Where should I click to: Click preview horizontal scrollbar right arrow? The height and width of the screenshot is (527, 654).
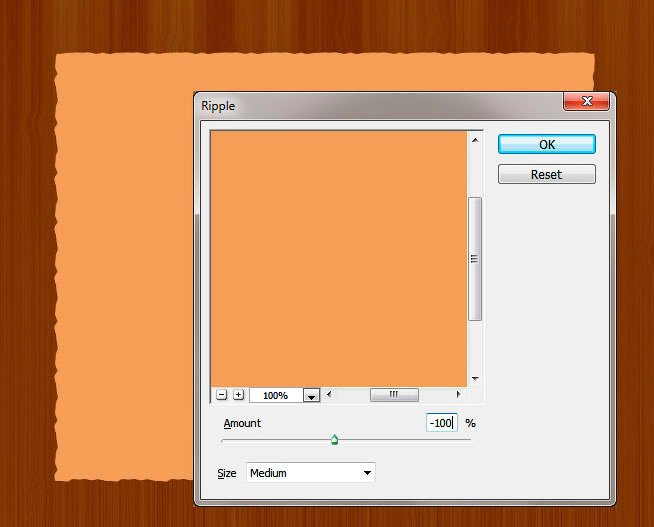pos(458,394)
